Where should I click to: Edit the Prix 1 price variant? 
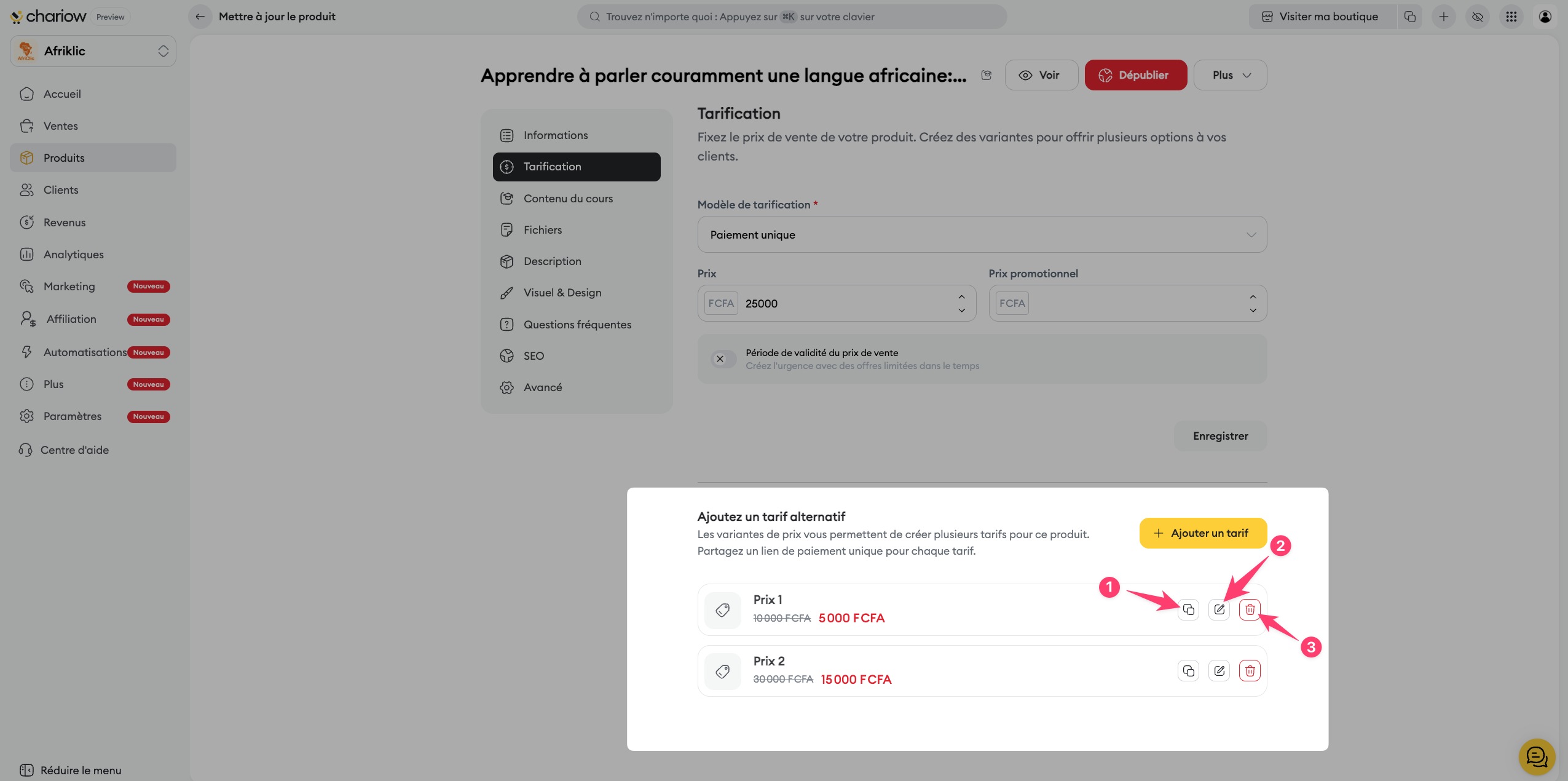pyautogui.click(x=1219, y=609)
